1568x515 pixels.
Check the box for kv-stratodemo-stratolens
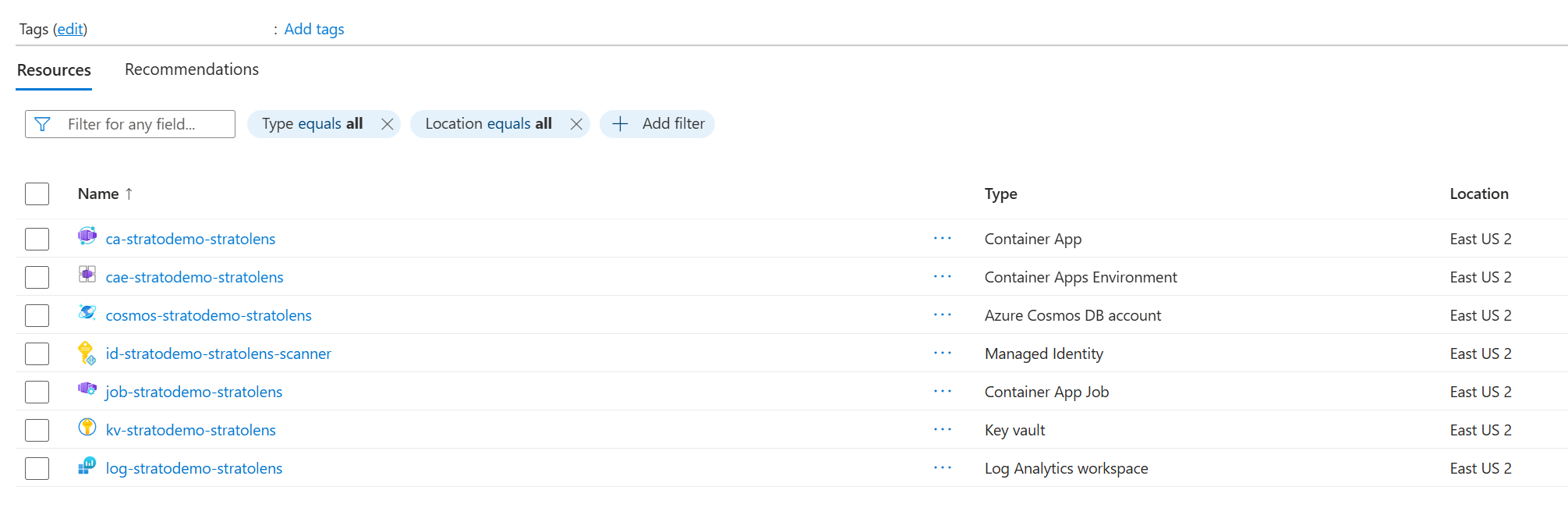tap(37, 430)
